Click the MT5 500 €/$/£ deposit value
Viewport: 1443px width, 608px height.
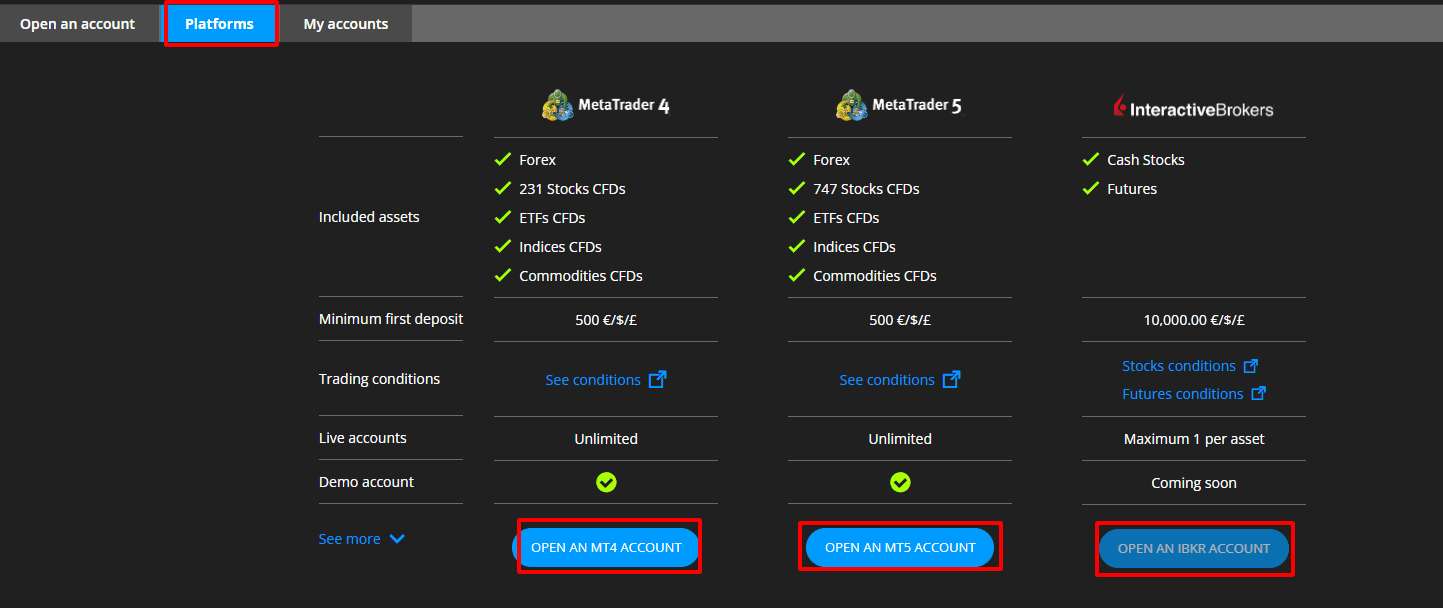[900, 320]
